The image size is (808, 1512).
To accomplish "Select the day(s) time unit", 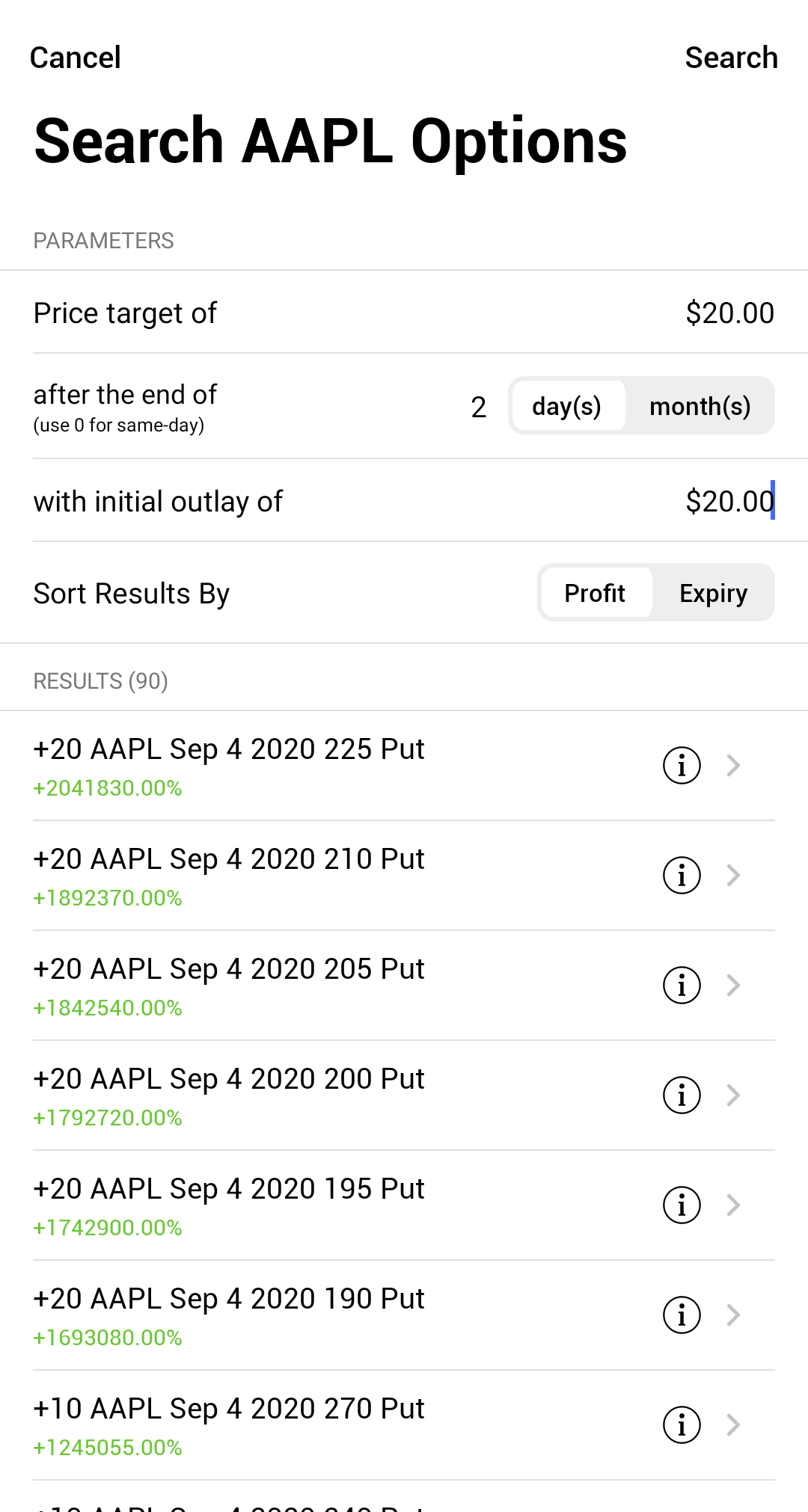I will pyautogui.click(x=567, y=406).
